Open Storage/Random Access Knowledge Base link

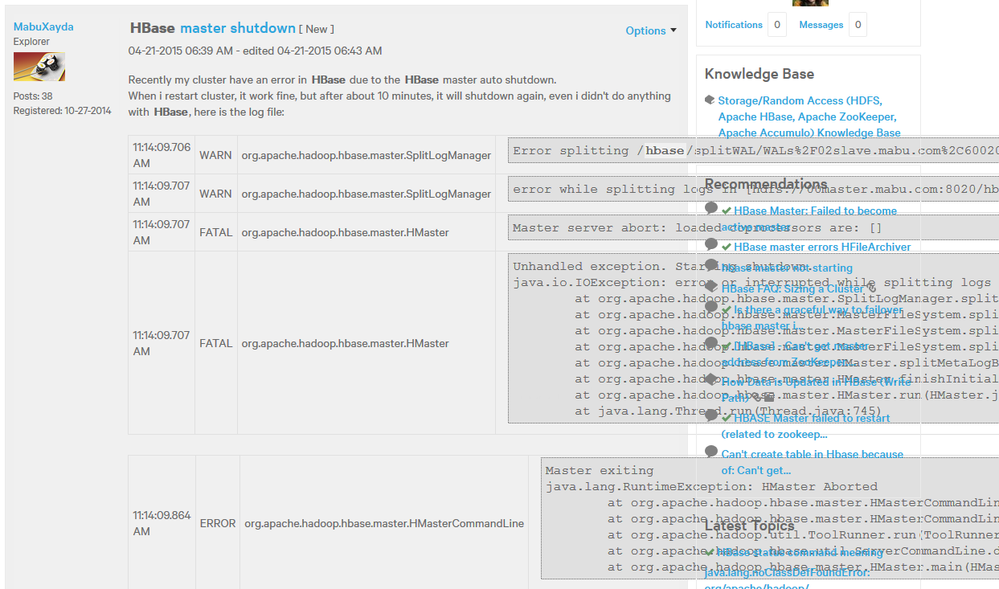pyautogui.click(x=809, y=117)
